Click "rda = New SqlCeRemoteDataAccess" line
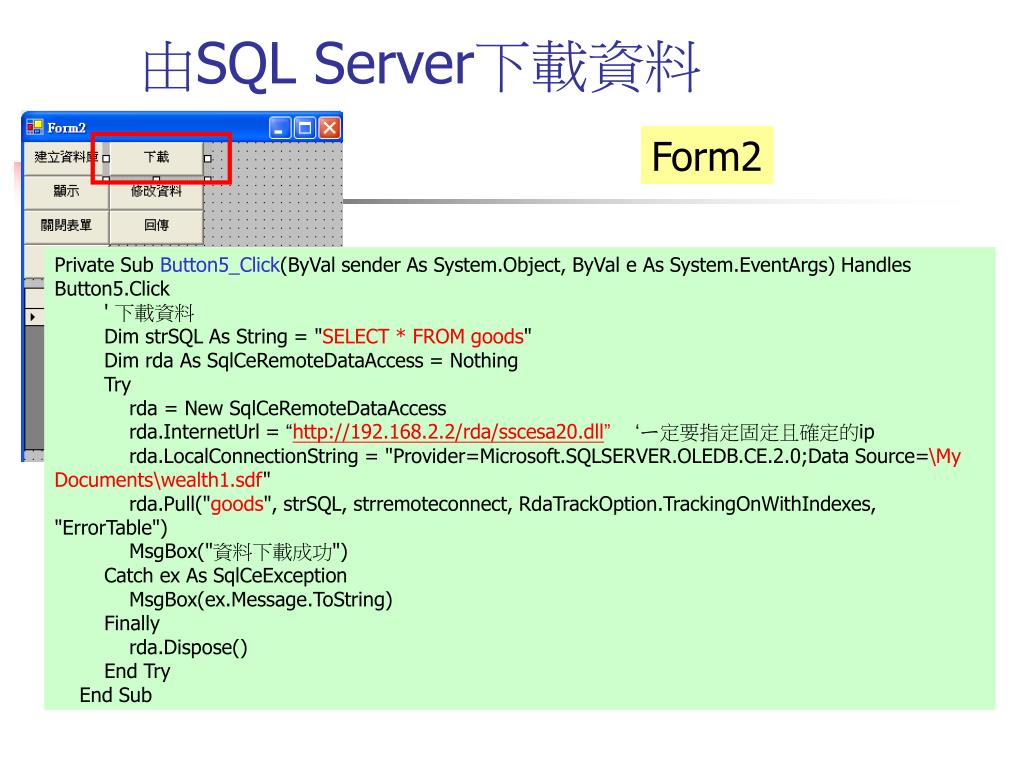This screenshot has height=768, width=1024. 287,409
